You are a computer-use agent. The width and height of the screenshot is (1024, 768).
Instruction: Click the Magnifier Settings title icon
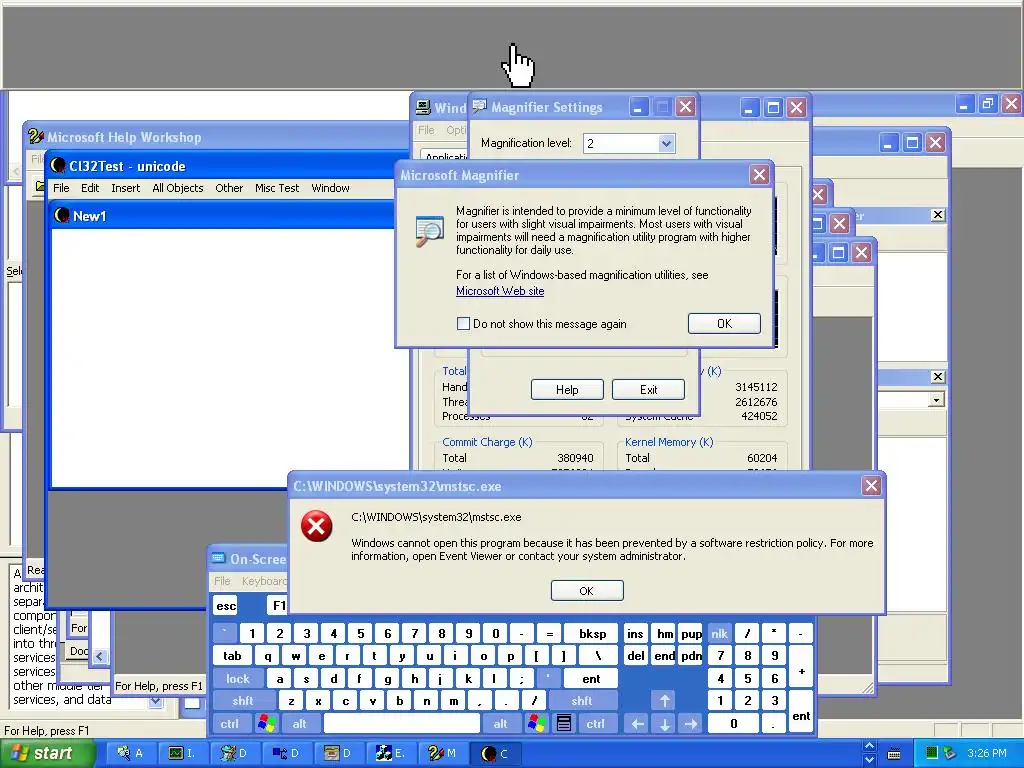[480, 106]
